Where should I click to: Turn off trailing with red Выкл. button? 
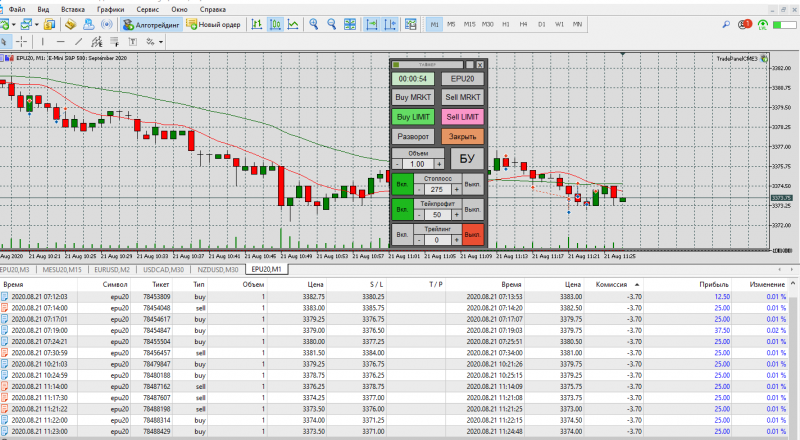(472, 235)
